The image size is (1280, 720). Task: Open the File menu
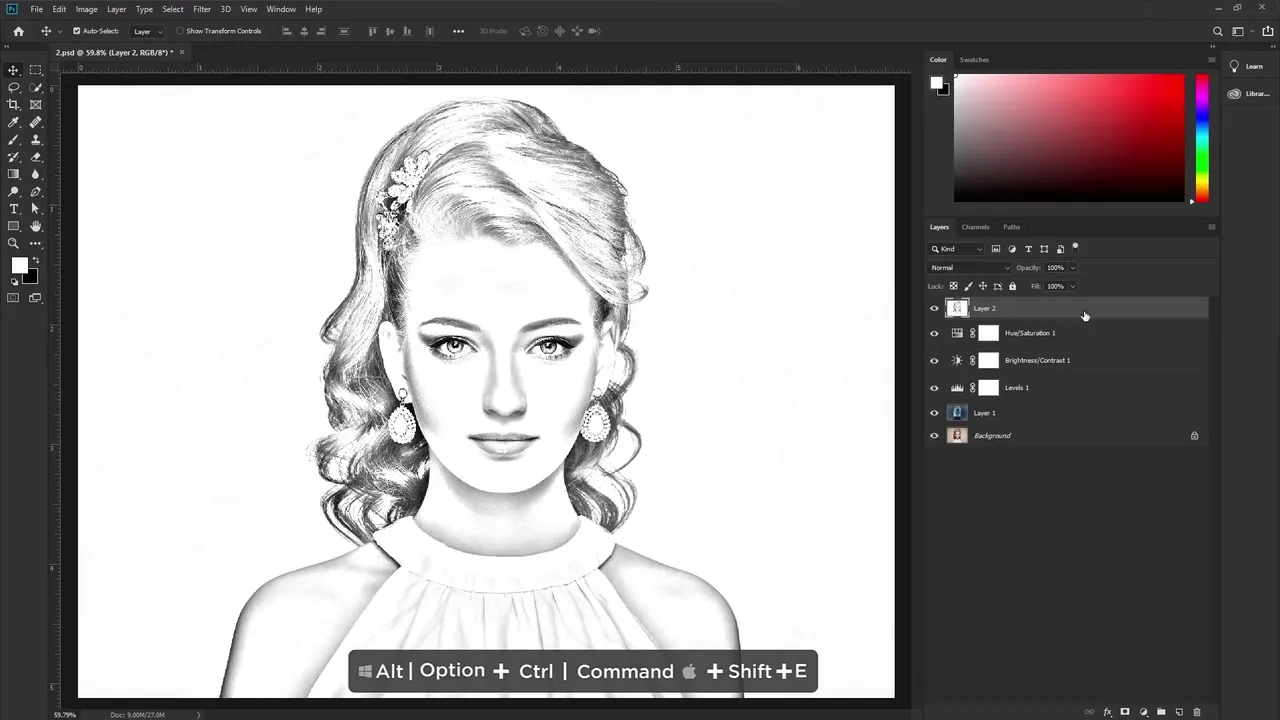[x=36, y=9]
